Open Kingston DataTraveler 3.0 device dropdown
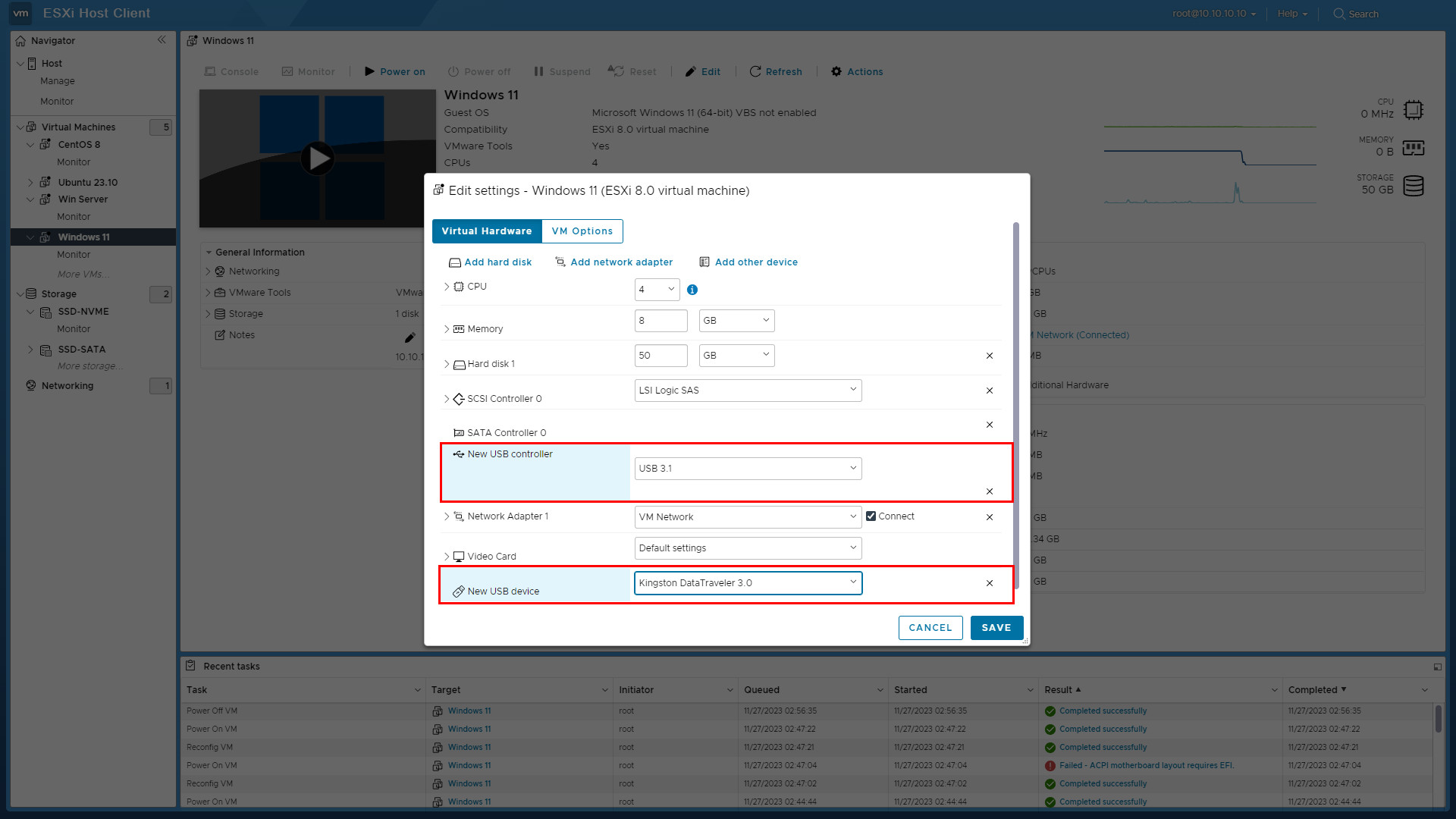Image resolution: width=1456 pixels, height=819 pixels. tap(747, 583)
